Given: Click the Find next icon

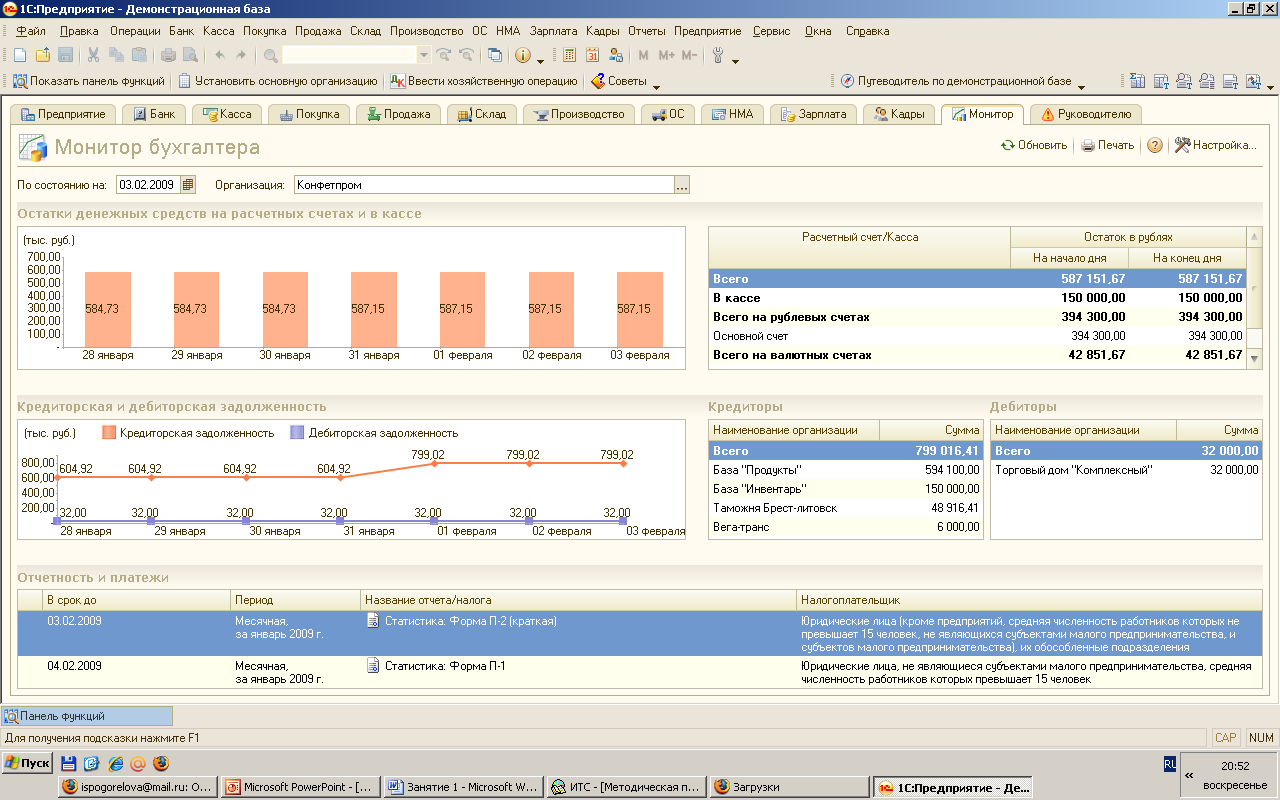Looking at the screenshot, I should point(443,55).
